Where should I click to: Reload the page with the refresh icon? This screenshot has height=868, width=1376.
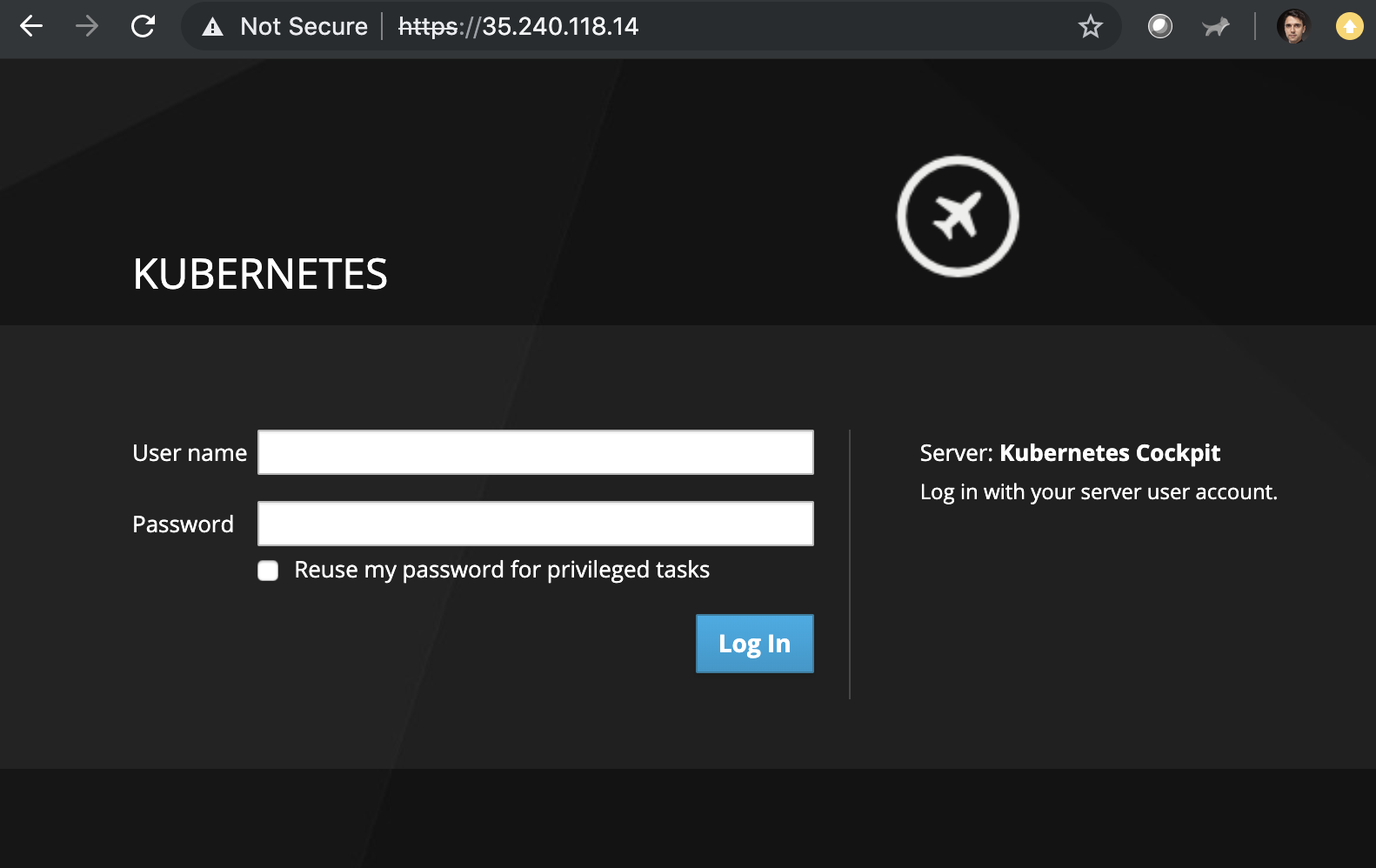tap(143, 26)
